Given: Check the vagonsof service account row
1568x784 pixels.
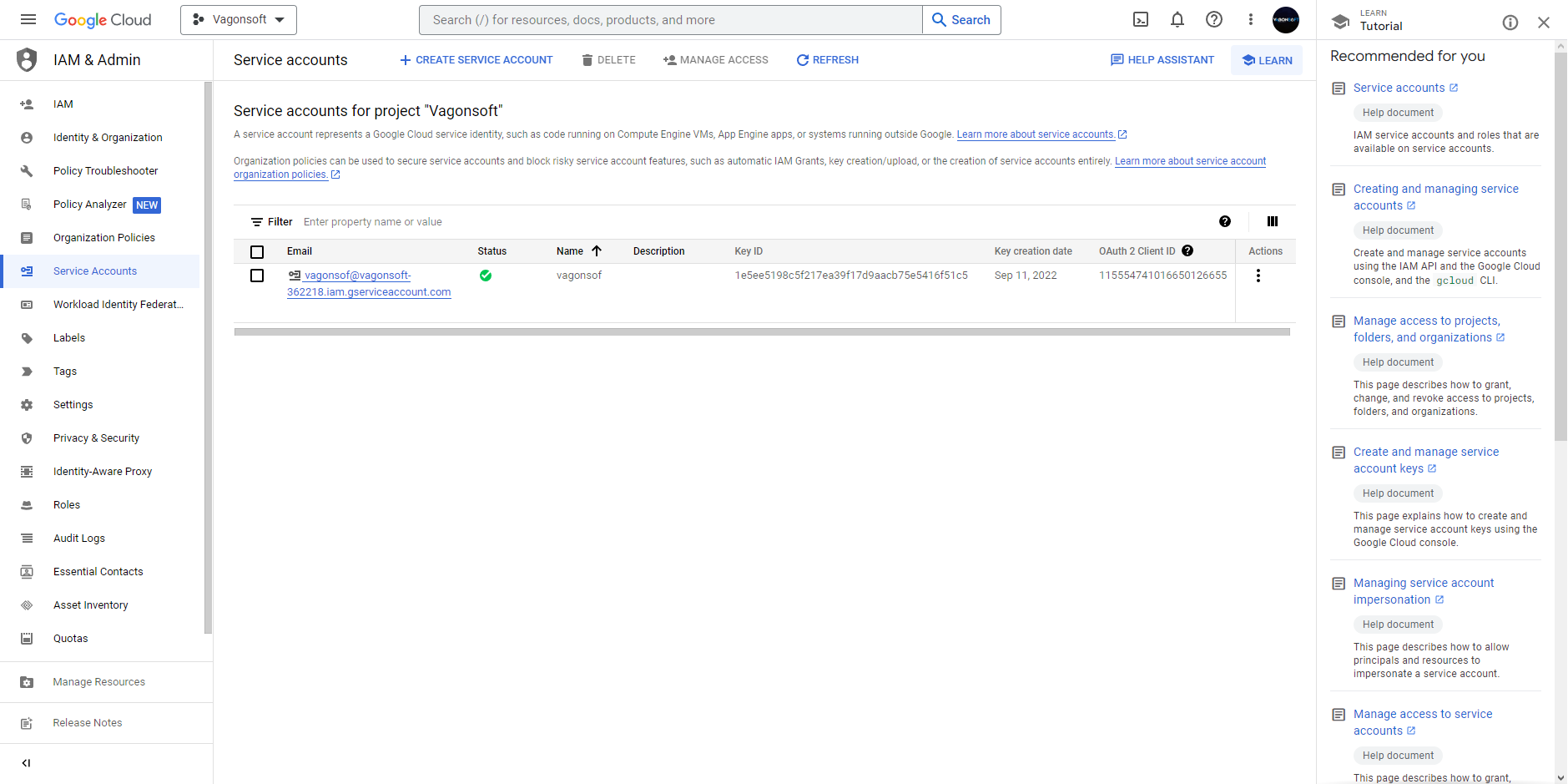Looking at the screenshot, I should (x=257, y=276).
